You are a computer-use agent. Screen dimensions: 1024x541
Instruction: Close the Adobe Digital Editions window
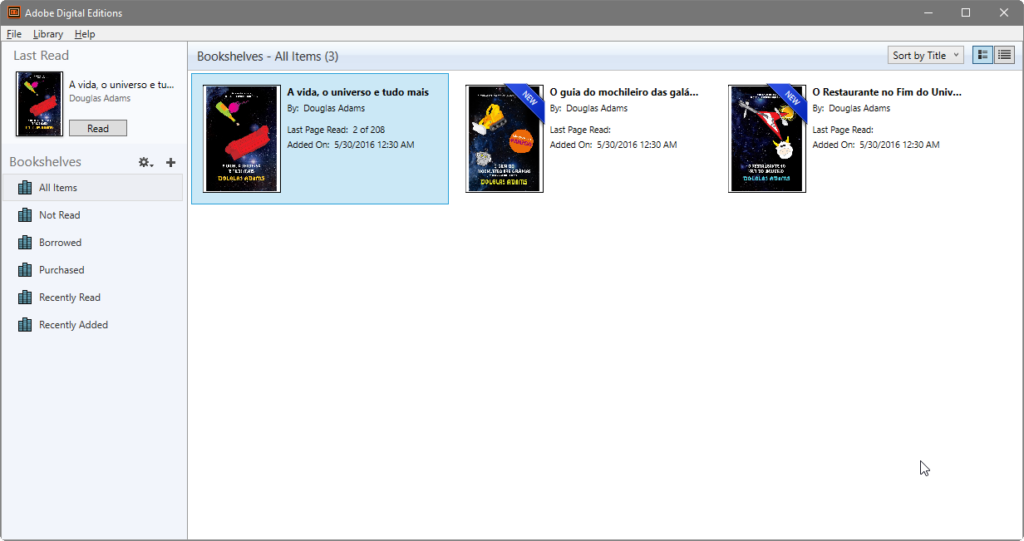1004,12
